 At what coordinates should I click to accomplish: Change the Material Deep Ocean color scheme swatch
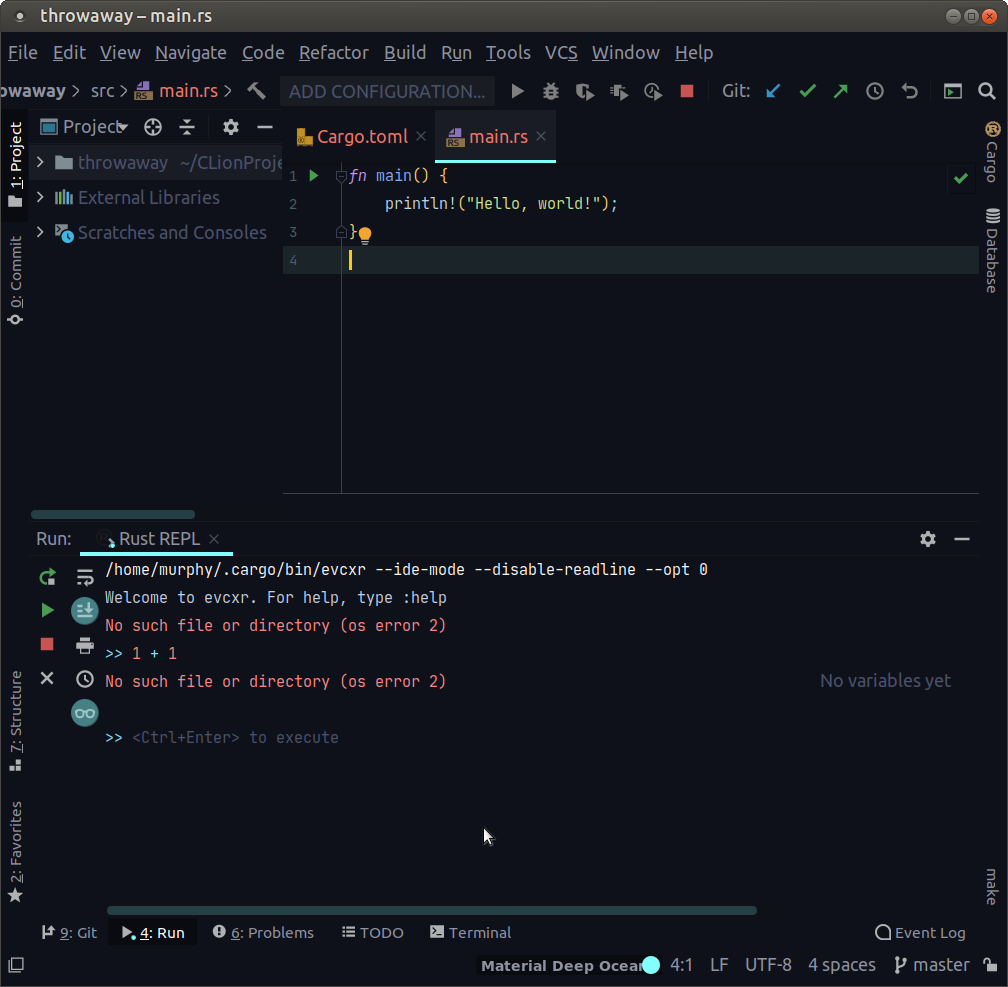651,965
